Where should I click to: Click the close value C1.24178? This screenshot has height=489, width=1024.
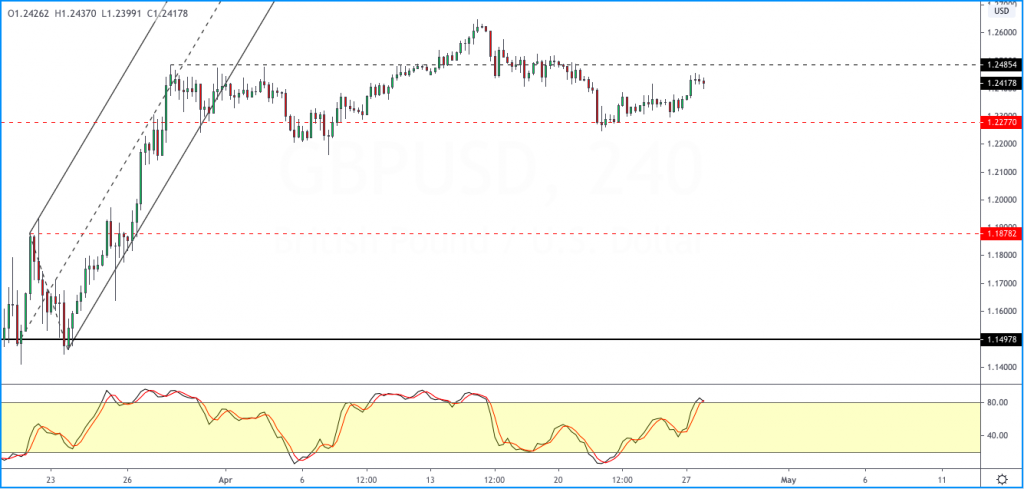tap(168, 13)
